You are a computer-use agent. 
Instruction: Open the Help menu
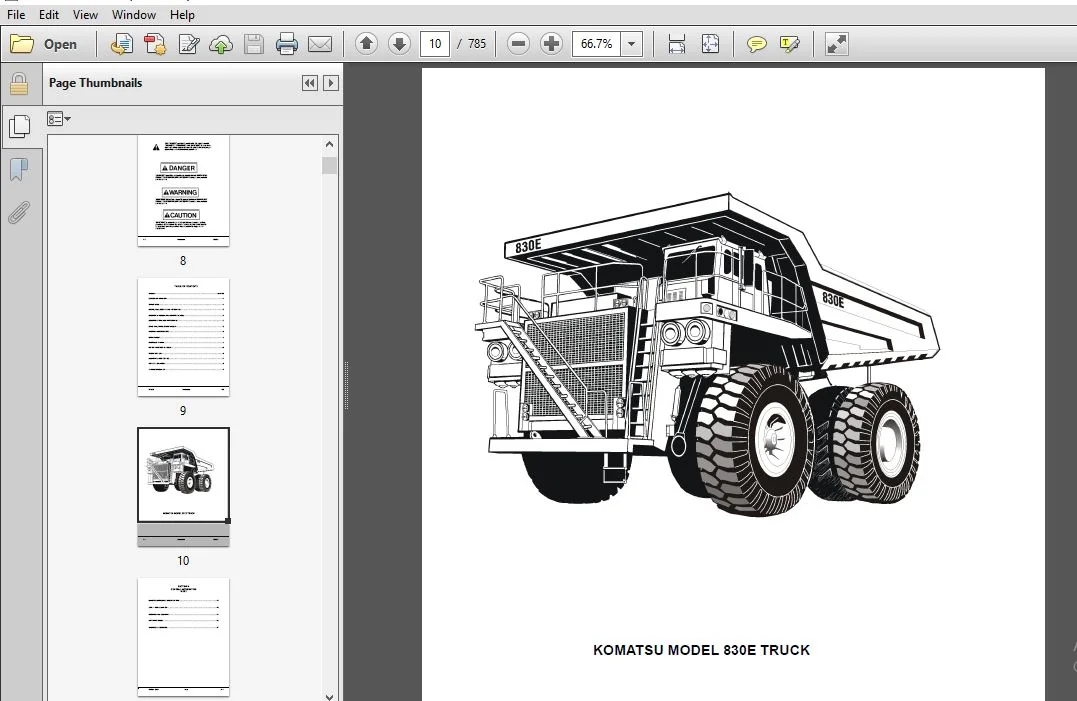pyautogui.click(x=182, y=14)
